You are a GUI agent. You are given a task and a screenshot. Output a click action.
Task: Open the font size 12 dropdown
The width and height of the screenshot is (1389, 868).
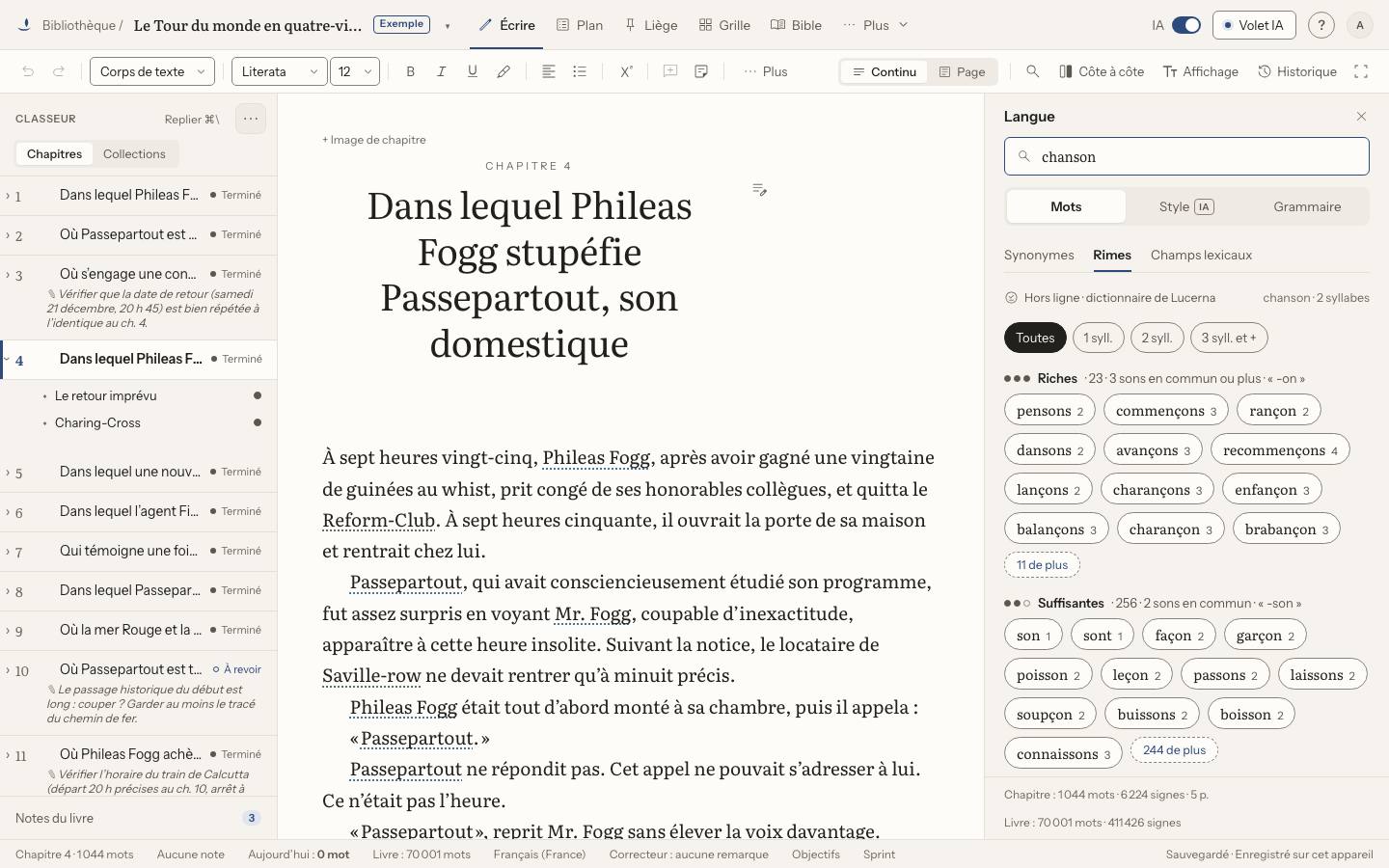pos(355,71)
